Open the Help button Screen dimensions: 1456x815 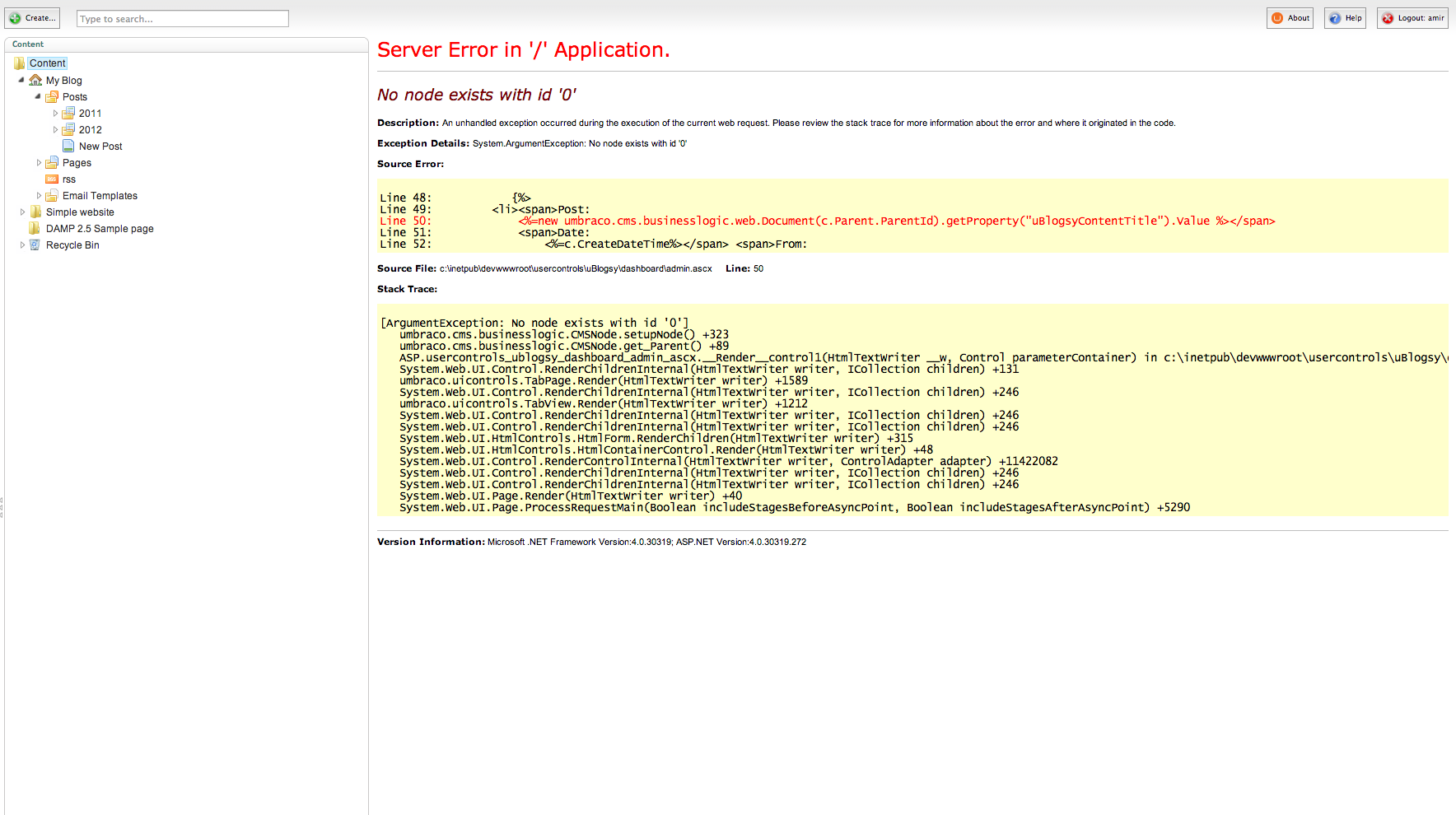point(1345,18)
